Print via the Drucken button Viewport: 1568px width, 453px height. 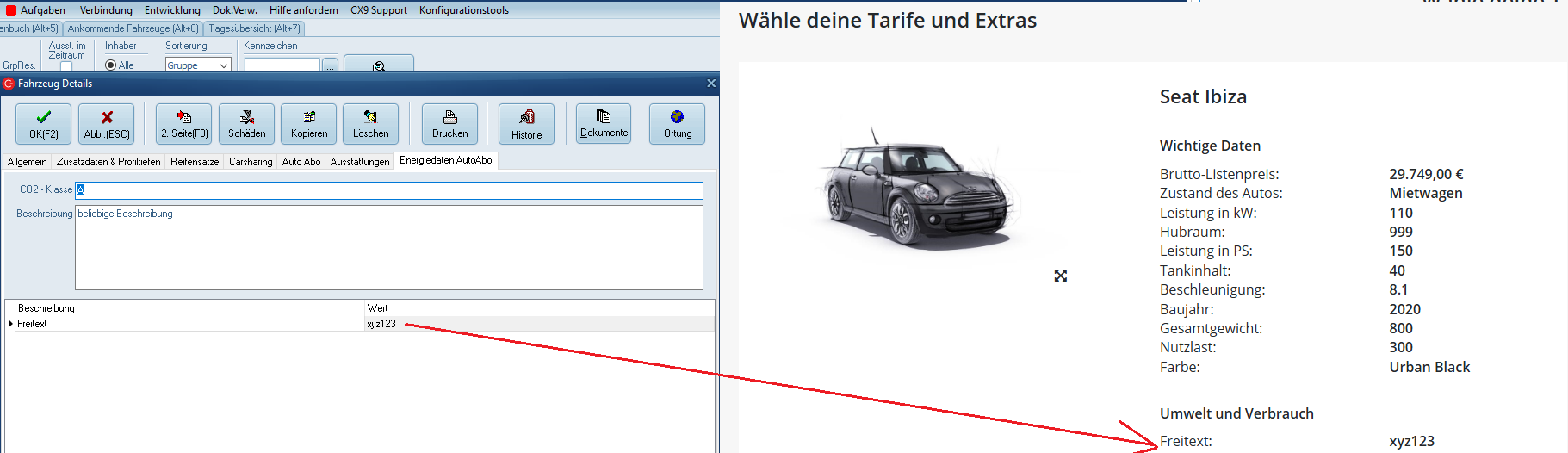click(x=449, y=124)
